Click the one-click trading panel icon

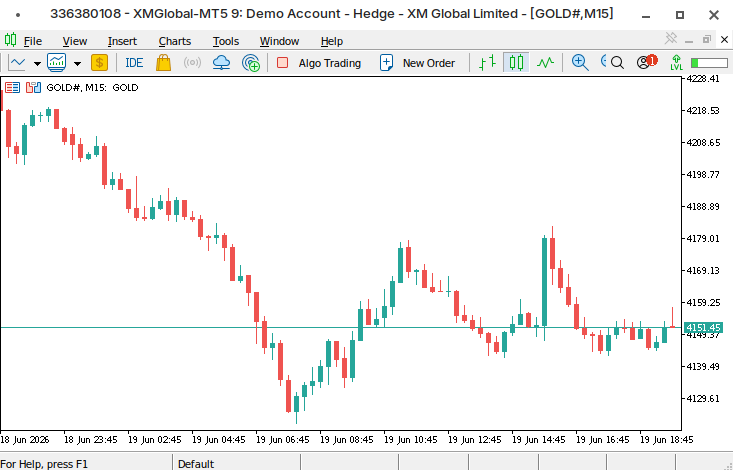coord(33,87)
